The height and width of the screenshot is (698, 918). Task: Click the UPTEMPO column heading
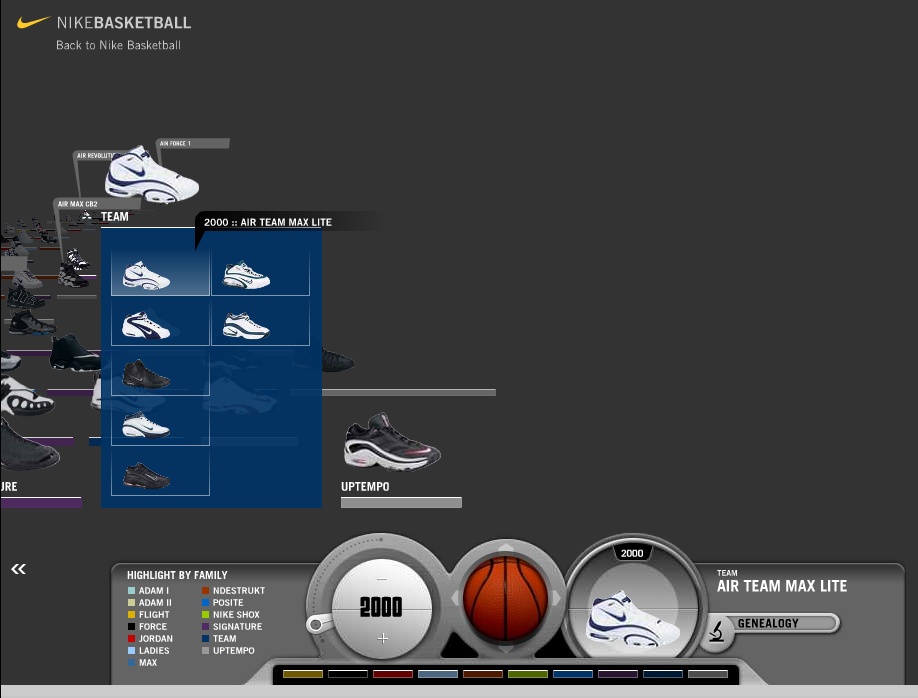click(365, 487)
